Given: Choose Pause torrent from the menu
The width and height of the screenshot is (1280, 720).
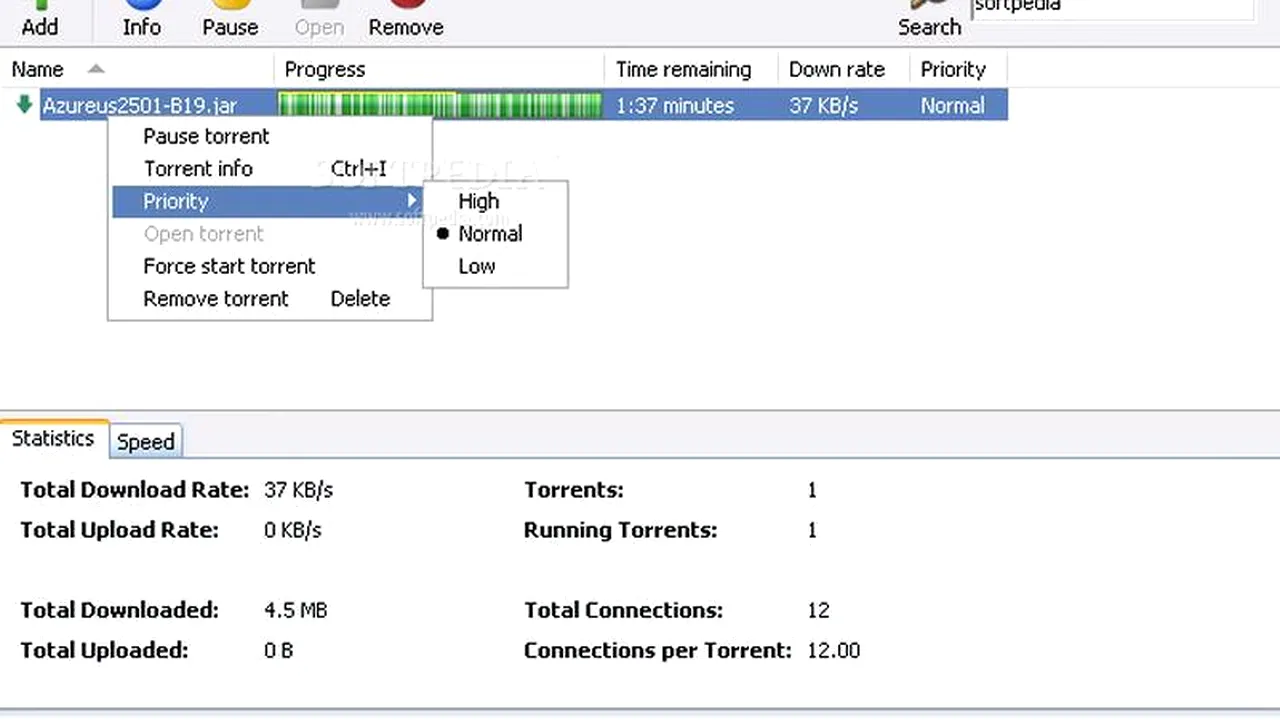Looking at the screenshot, I should point(206,136).
